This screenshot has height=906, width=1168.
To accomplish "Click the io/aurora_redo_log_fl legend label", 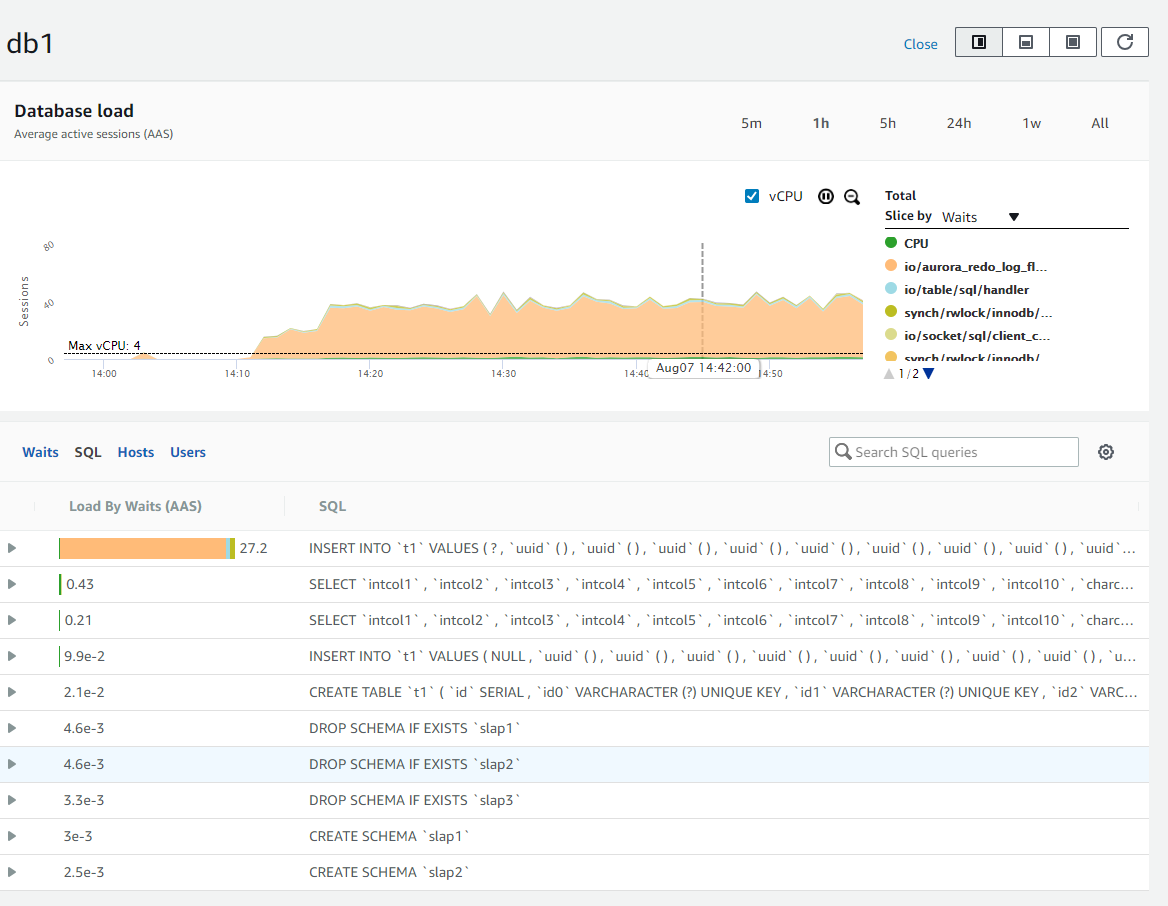I will click(976, 267).
